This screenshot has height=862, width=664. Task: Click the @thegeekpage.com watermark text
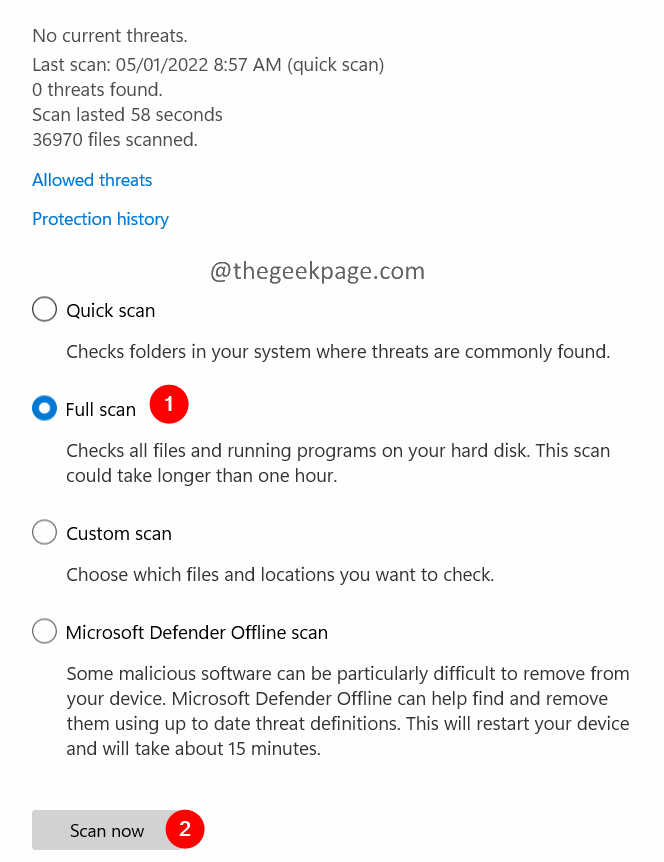coord(317,271)
